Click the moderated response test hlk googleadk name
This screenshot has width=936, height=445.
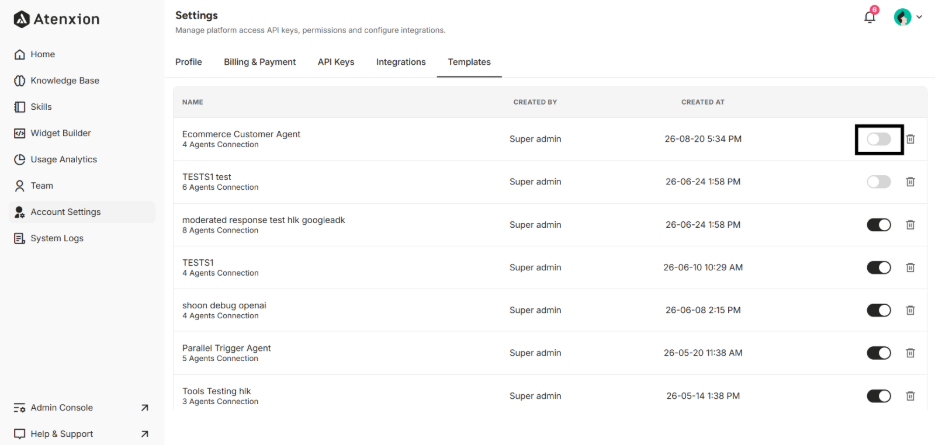pyautogui.click(x=264, y=220)
